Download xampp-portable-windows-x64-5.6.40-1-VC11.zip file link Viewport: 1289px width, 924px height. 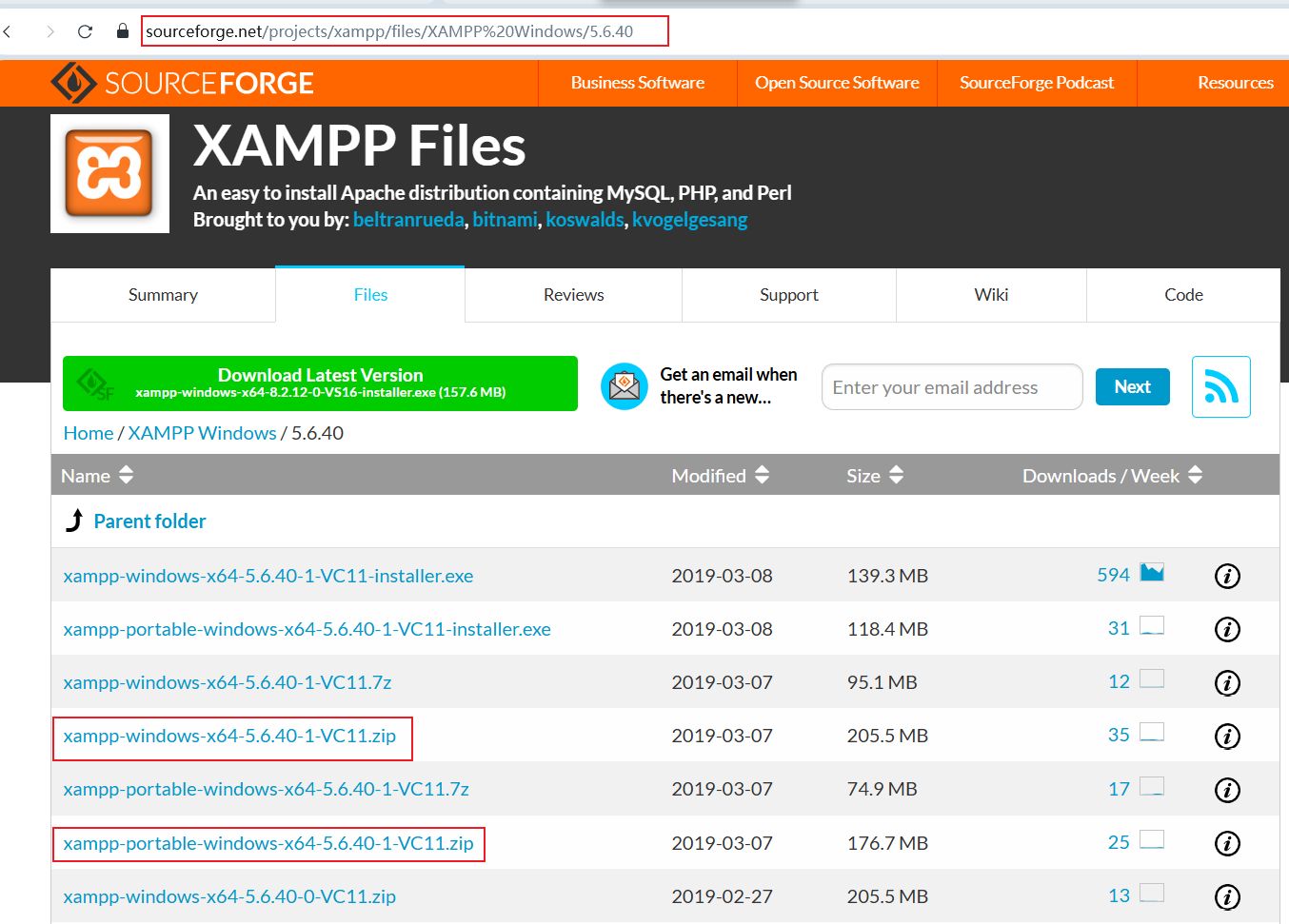point(268,843)
